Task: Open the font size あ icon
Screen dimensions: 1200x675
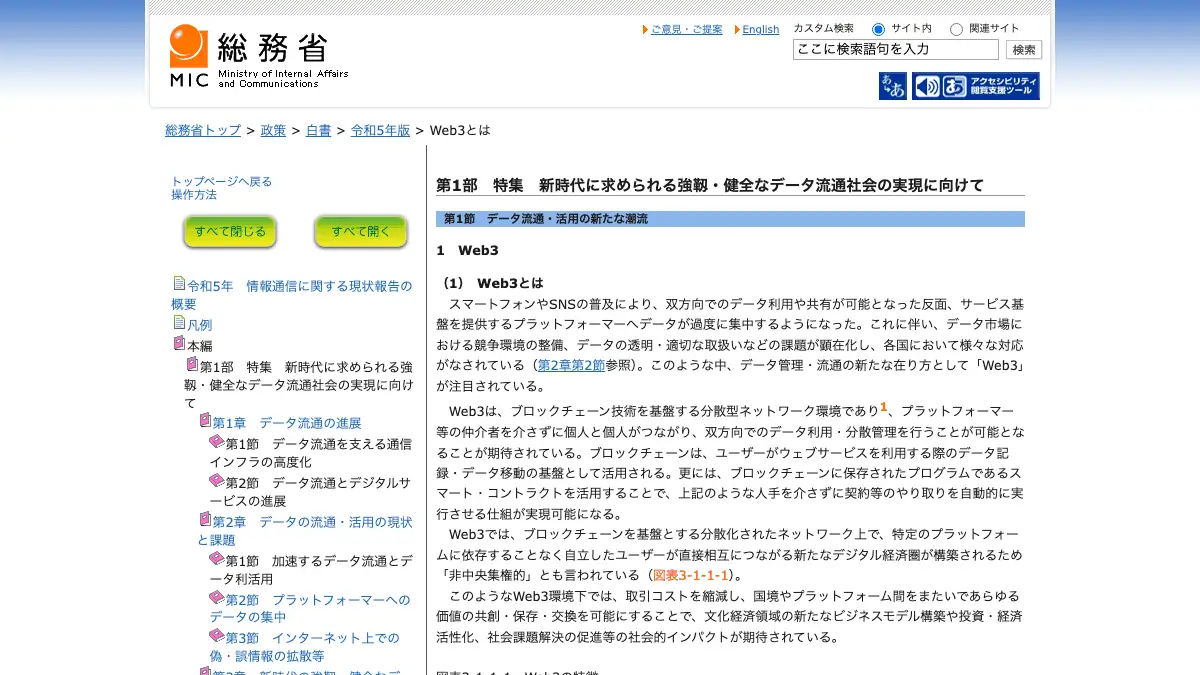Action: (x=893, y=86)
